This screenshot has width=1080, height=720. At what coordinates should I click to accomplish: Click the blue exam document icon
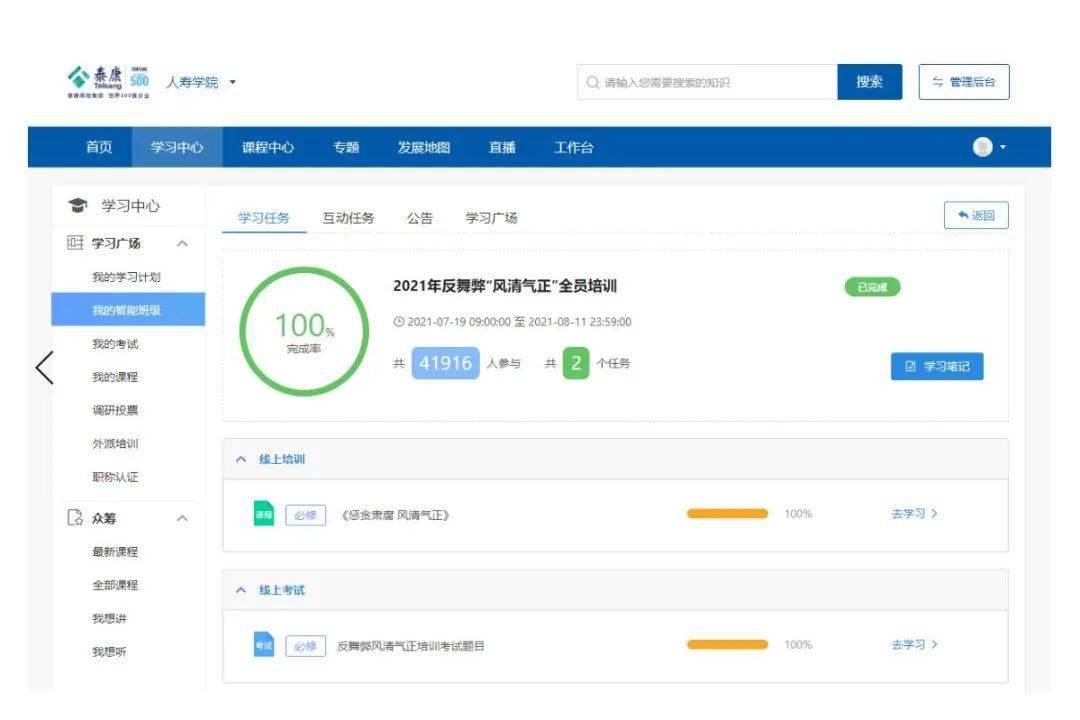point(263,646)
